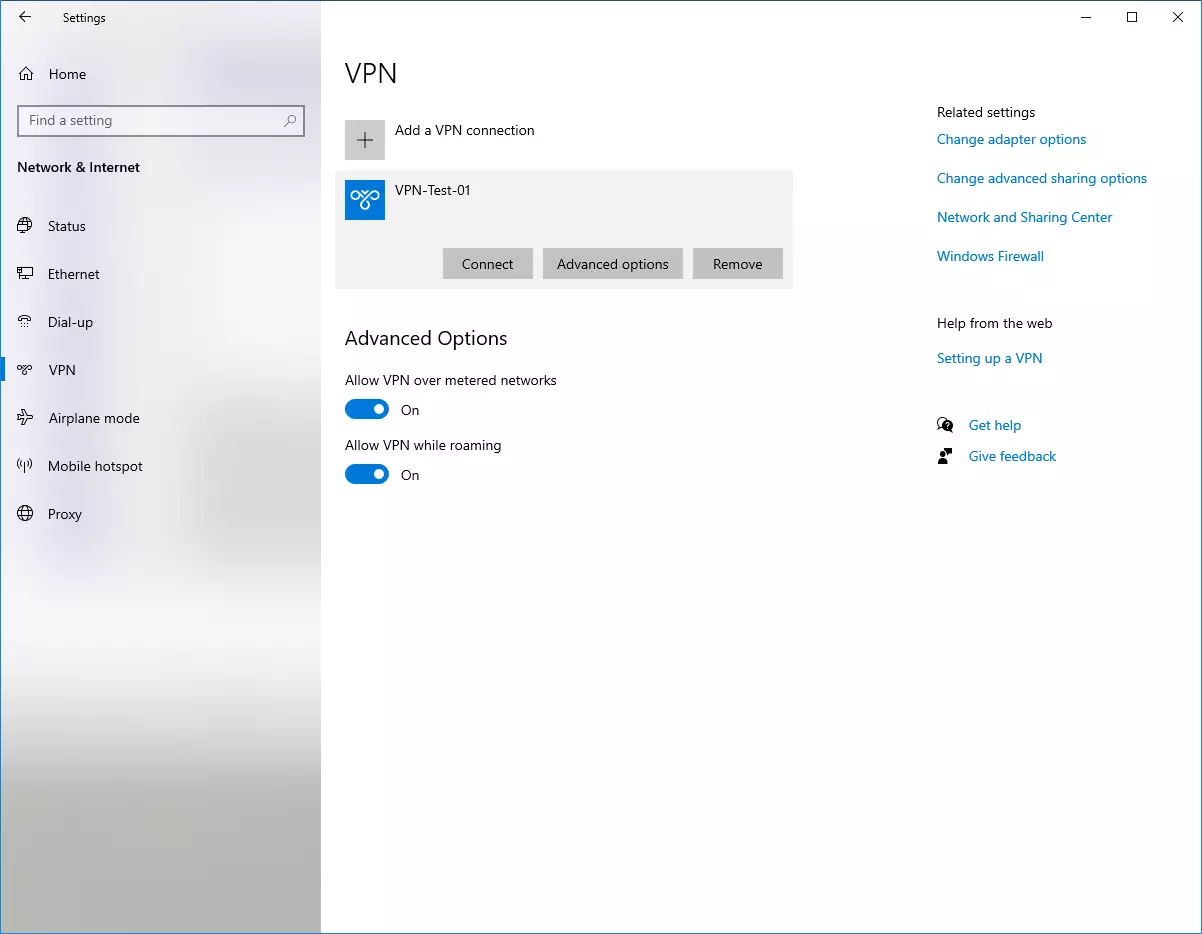This screenshot has height=934, width=1202.
Task: Open Setting up a VPN help link
Action: [989, 358]
